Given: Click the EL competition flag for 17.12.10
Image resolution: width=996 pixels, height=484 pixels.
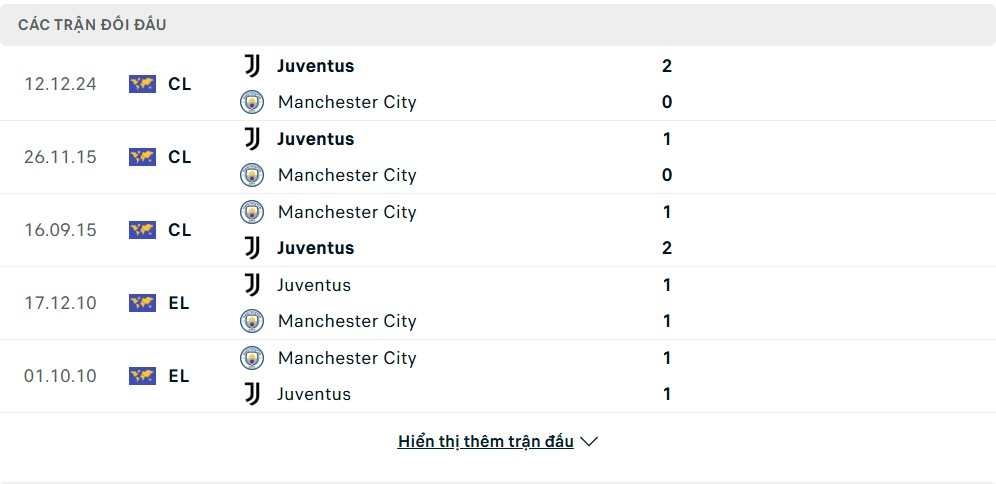Looking at the screenshot, I should click(142, 303).
